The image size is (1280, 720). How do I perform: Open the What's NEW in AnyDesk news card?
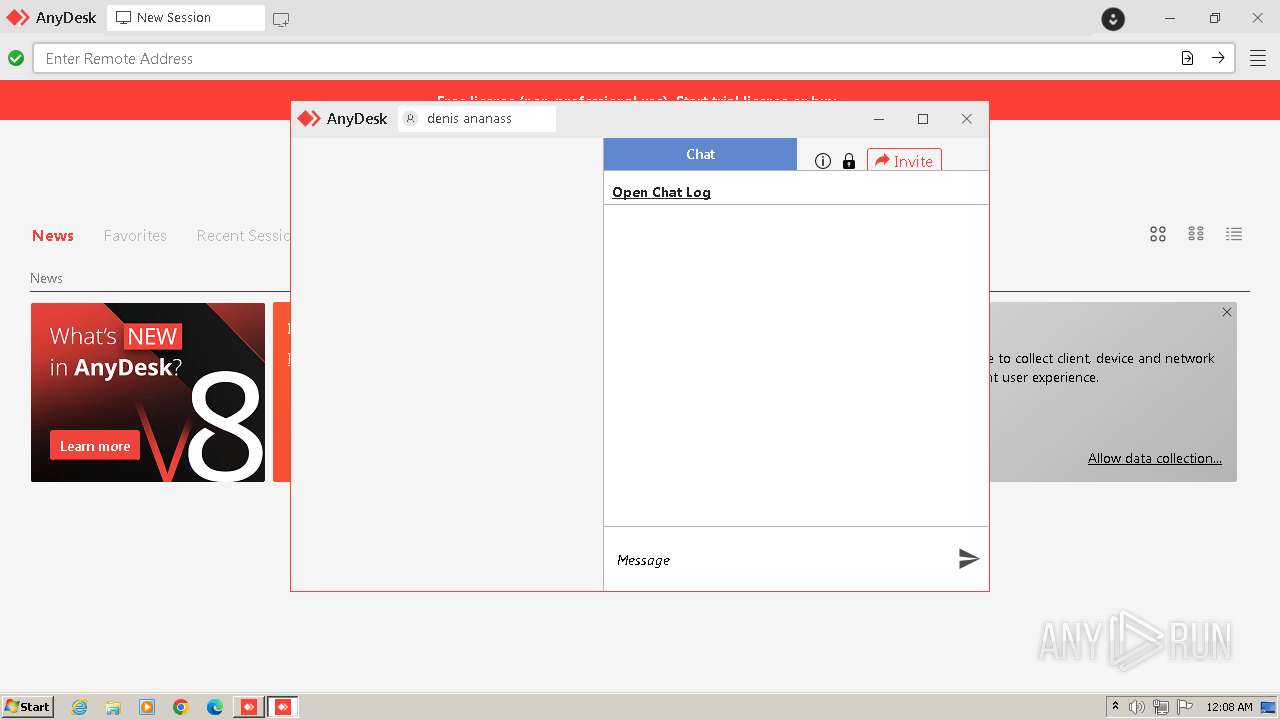tap(148, 392)
